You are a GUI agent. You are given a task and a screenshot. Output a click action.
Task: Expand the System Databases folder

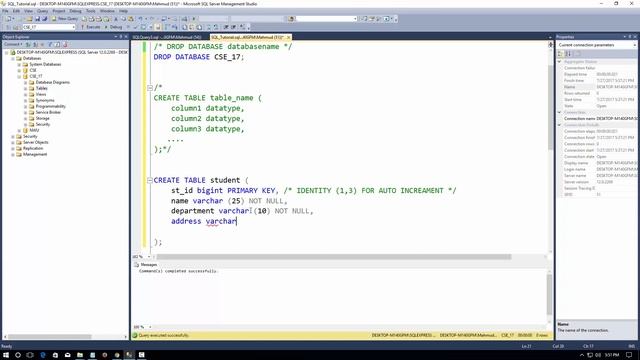click(19, 64)
